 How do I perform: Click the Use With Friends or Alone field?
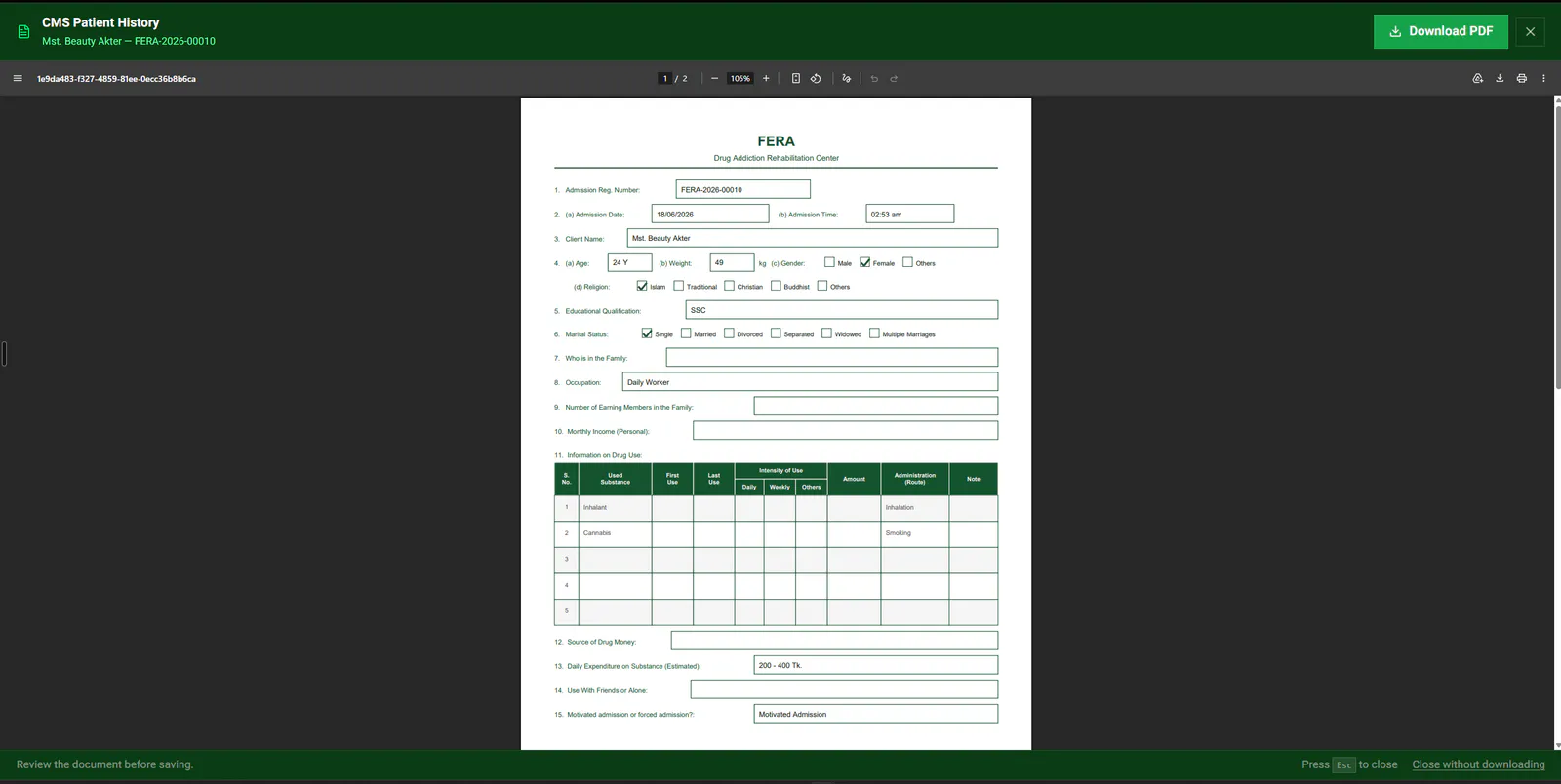coord(844,689)
